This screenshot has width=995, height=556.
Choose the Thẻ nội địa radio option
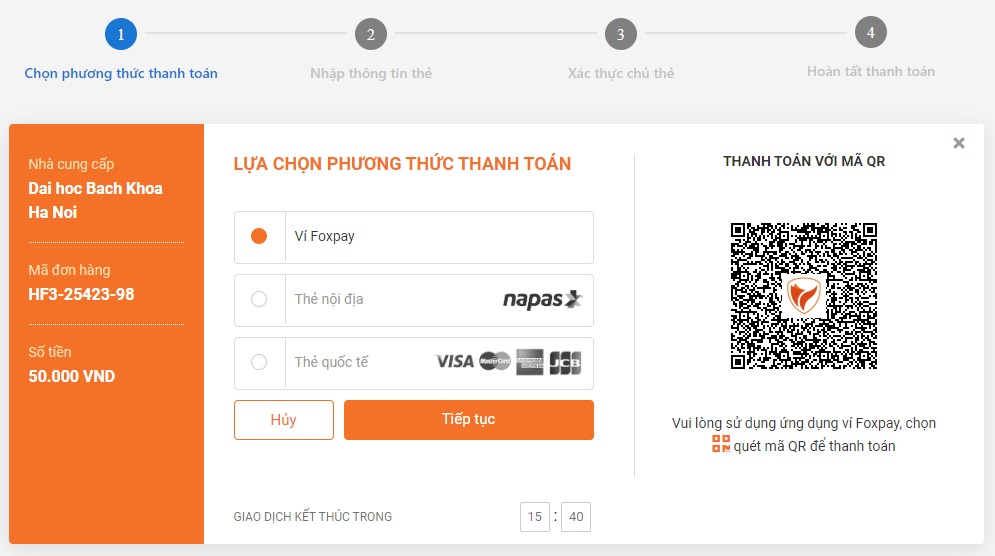pyautogui.click(x=259, y=299)
